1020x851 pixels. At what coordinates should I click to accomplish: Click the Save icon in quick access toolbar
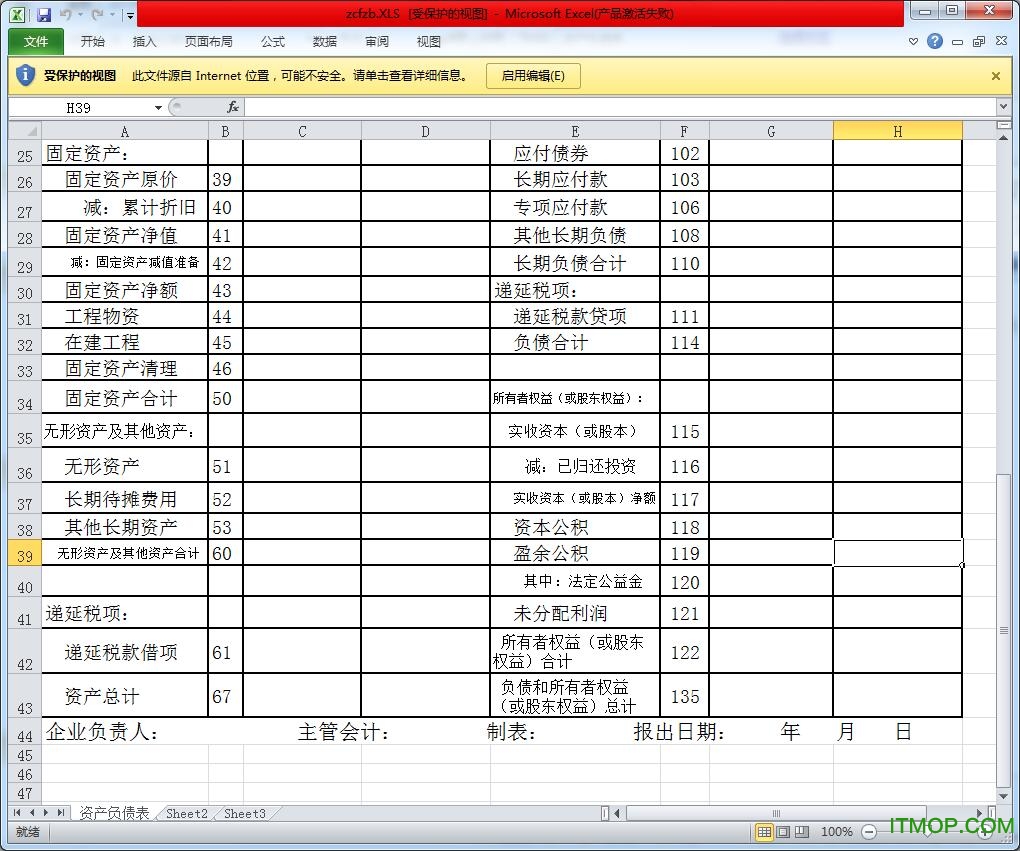pyautogui.click(x=43, y=14)
